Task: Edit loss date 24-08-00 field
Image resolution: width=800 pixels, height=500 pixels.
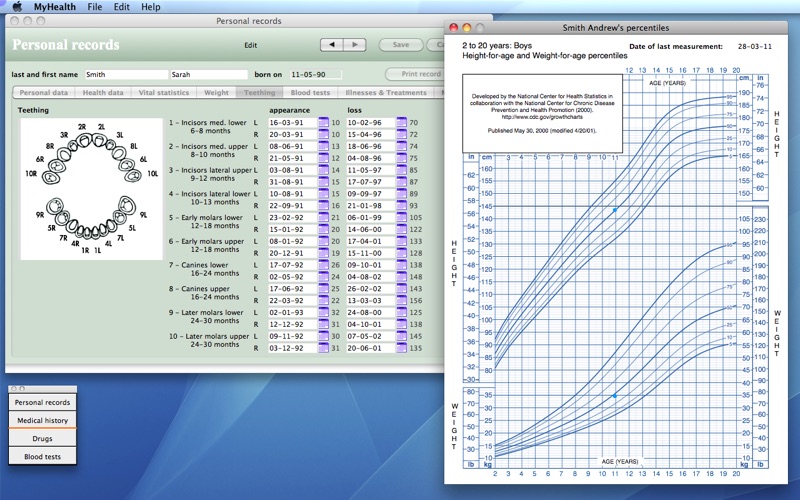Action: pos(371,312)
